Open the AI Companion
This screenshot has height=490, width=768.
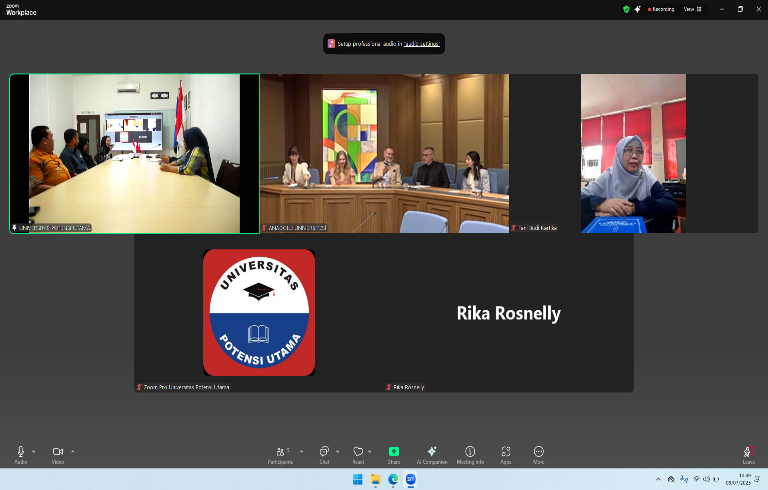click(432, 452)
